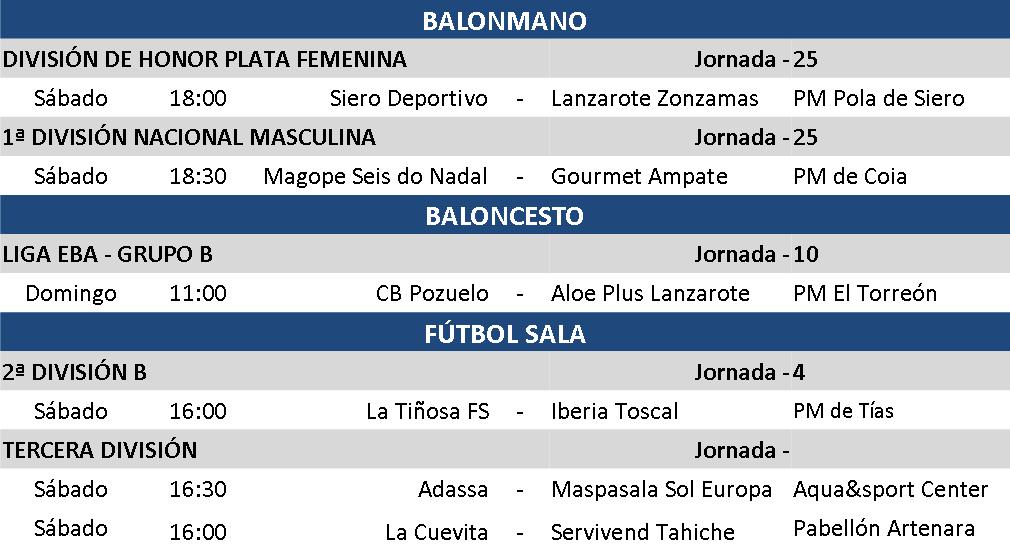Screen dimensions: 1010x546
Task: Select the Gourmet Ampate team cell
Action: 639,176
